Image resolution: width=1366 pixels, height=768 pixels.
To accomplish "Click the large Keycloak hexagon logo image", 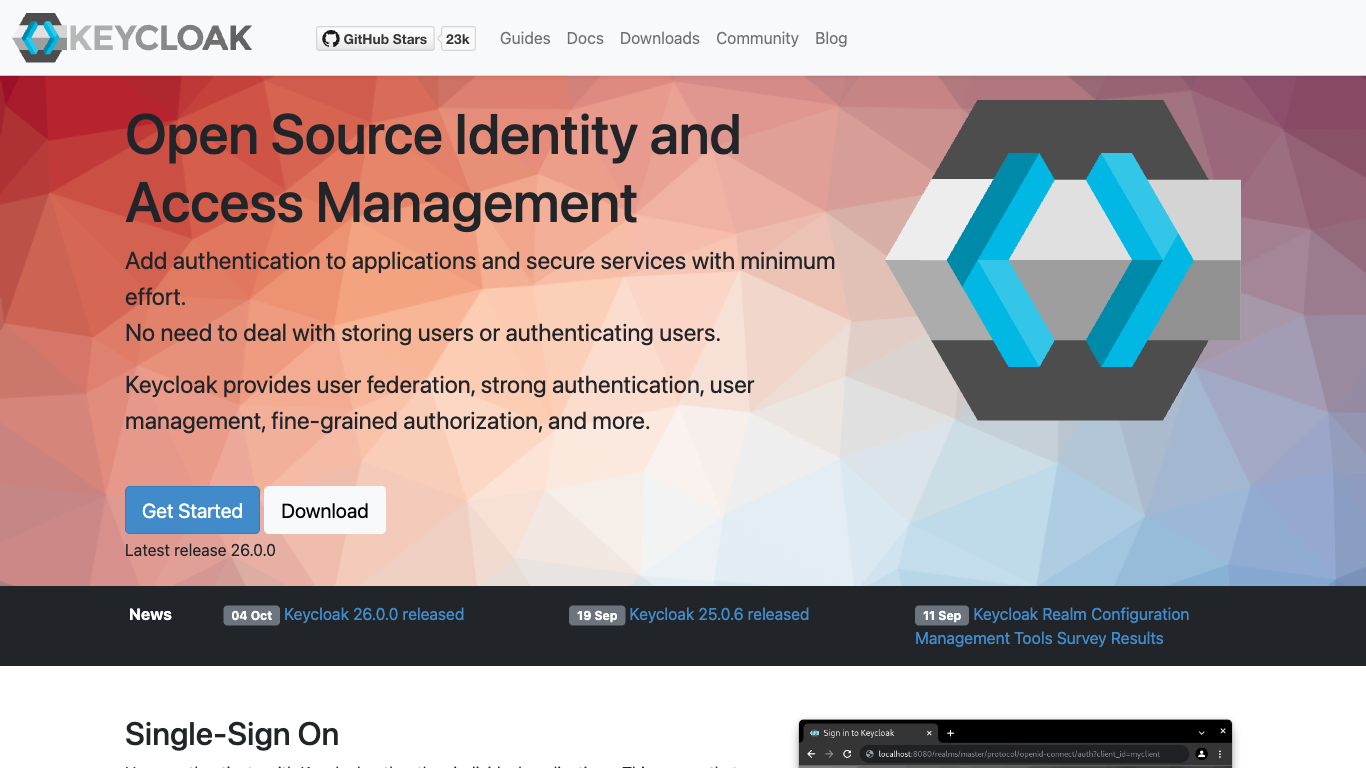I will coord(1063,260).
